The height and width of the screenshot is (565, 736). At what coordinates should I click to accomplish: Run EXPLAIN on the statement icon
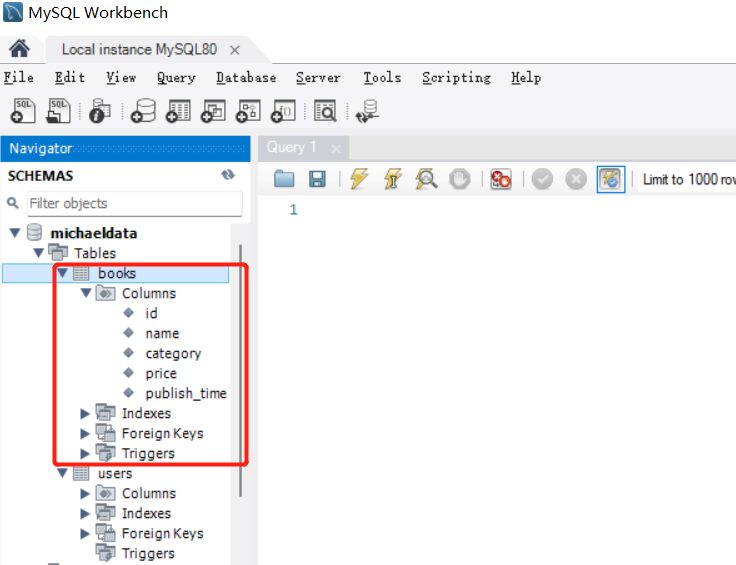[426, 179]
